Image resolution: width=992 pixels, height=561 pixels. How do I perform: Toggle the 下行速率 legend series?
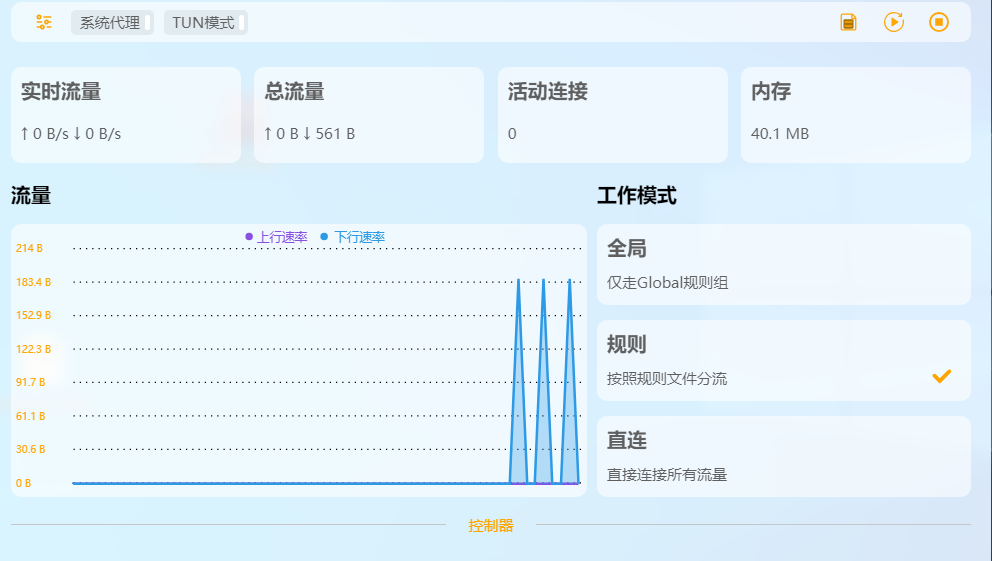[352, 237]
